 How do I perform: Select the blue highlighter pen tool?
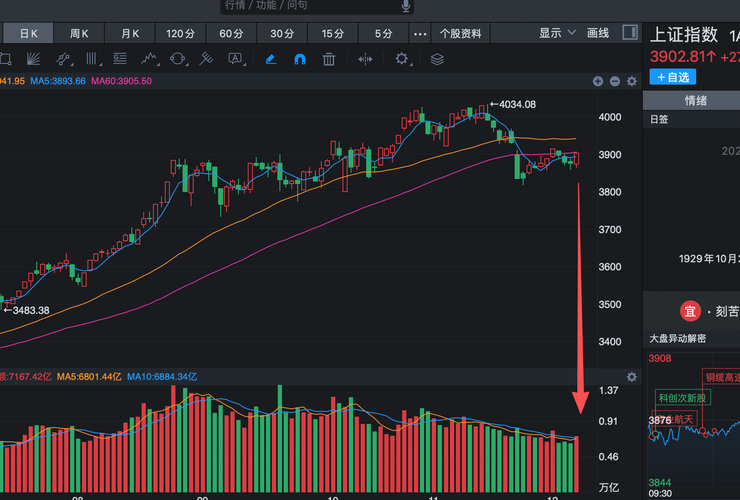[270, 59]
